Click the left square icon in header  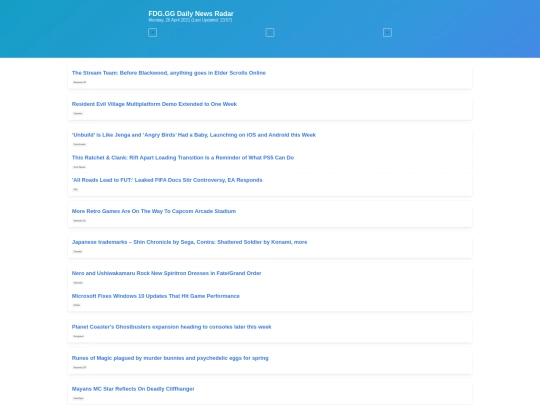(153, 33)
